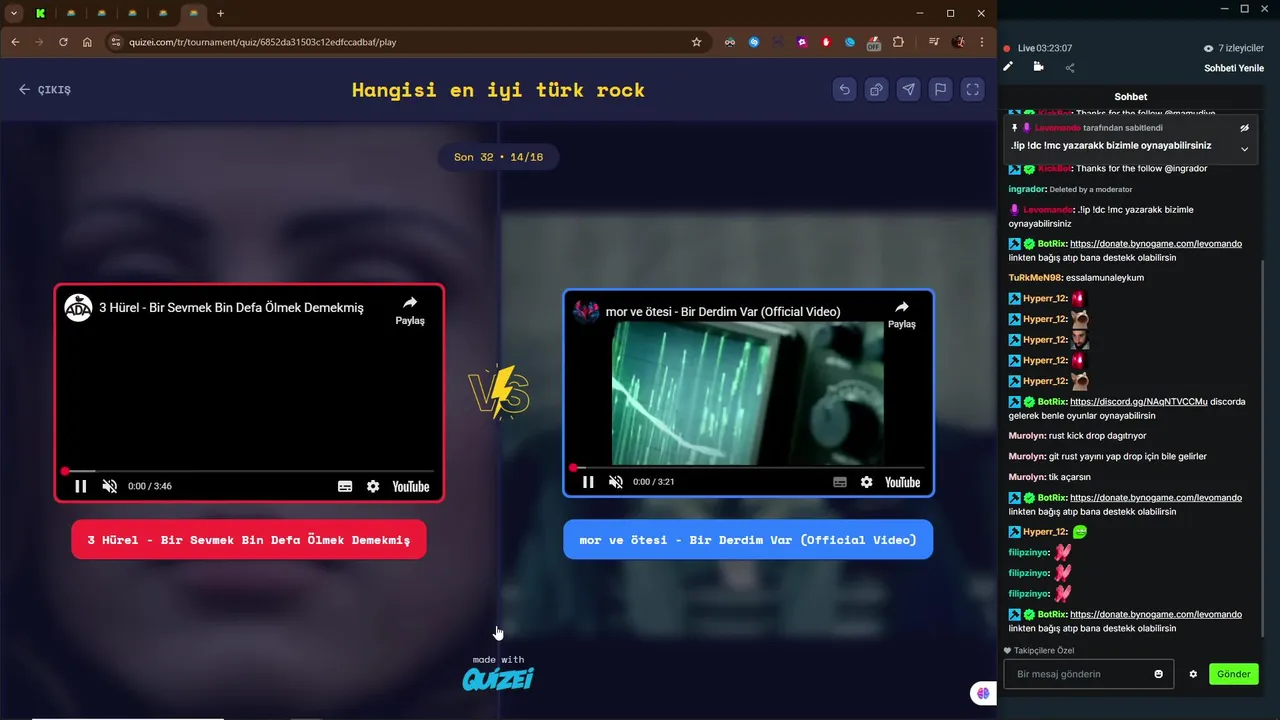Viewport: 1280px width, 720px height.
Task: Send message with Gönder button
Action: coord(1234,674)
